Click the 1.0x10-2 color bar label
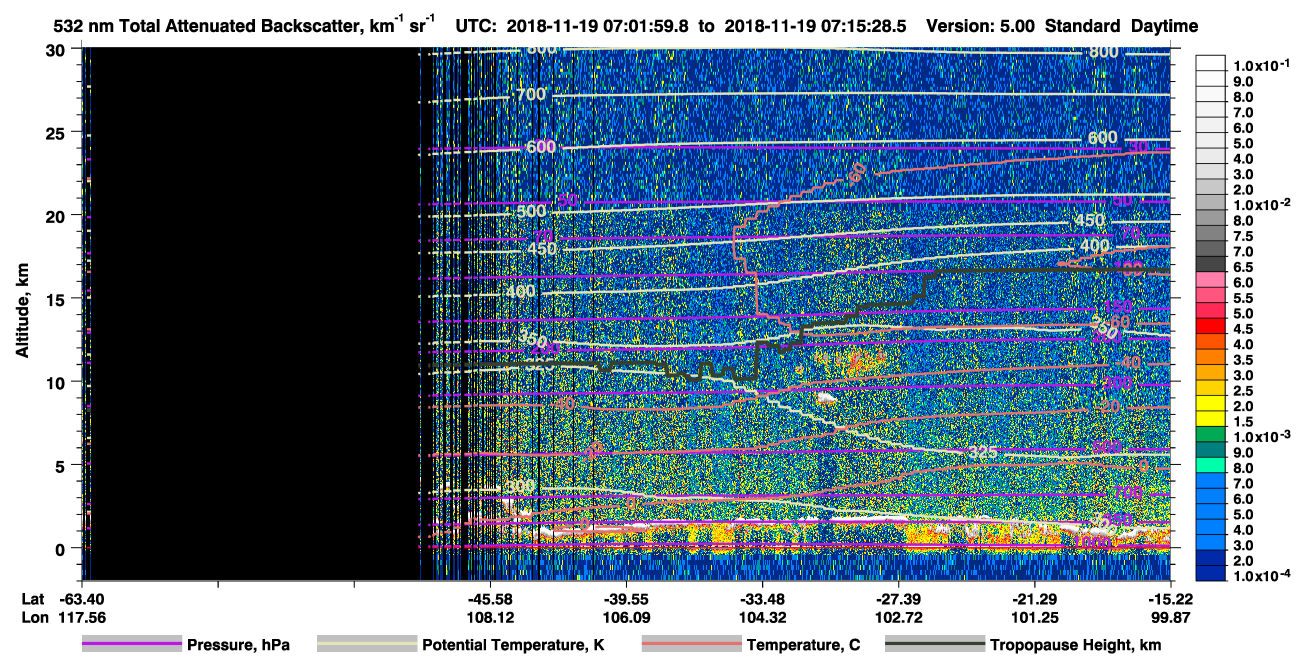 point(1262,204)
